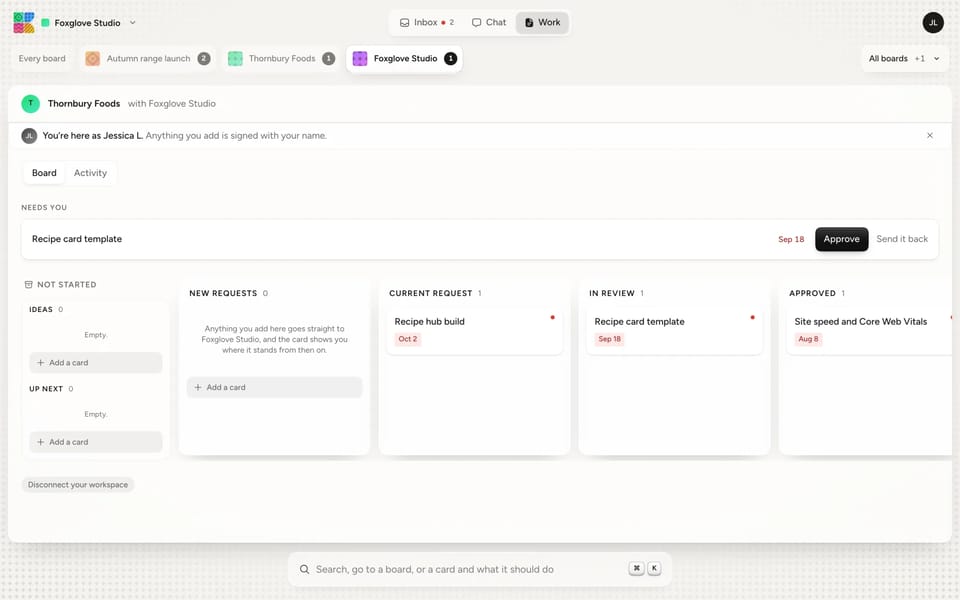The image size is (960, 600).
Task: Click the Current Request column header
Action: click(430, 293)
